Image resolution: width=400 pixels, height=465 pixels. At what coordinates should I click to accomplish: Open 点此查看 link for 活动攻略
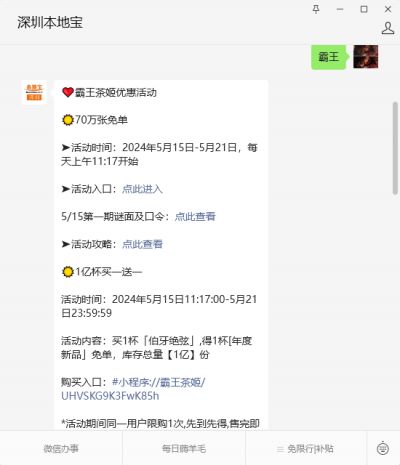click(x=142, y=244)
